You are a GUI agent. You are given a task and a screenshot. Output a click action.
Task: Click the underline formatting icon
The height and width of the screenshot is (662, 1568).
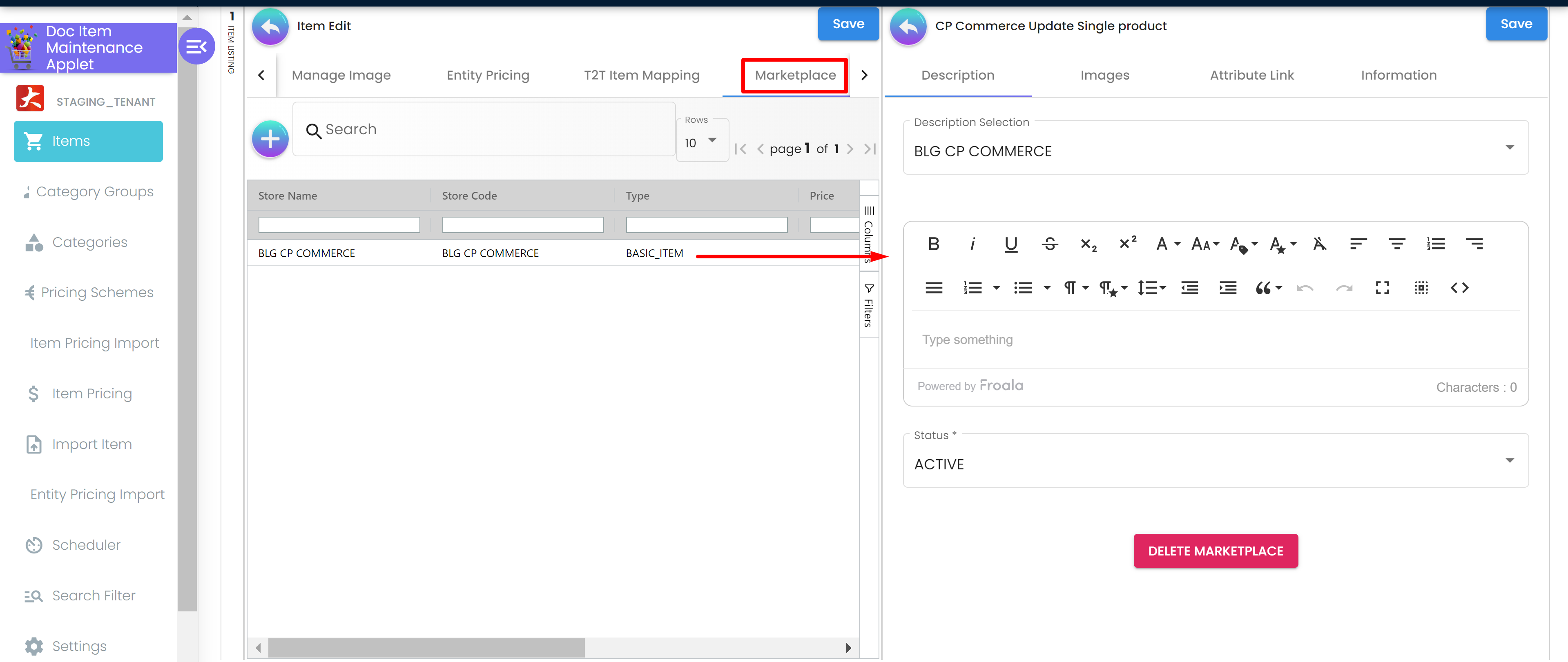(x=1010, y=244)
